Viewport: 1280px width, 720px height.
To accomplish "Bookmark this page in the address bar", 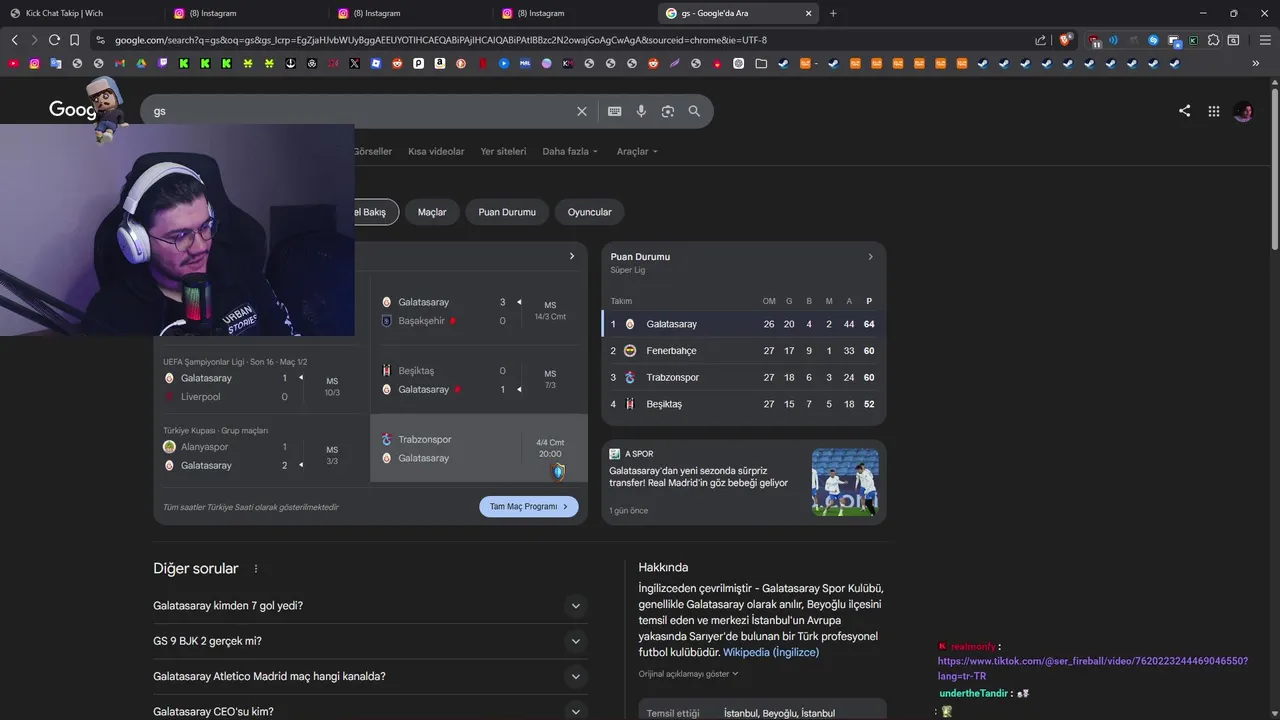I will tap(74, 40).
